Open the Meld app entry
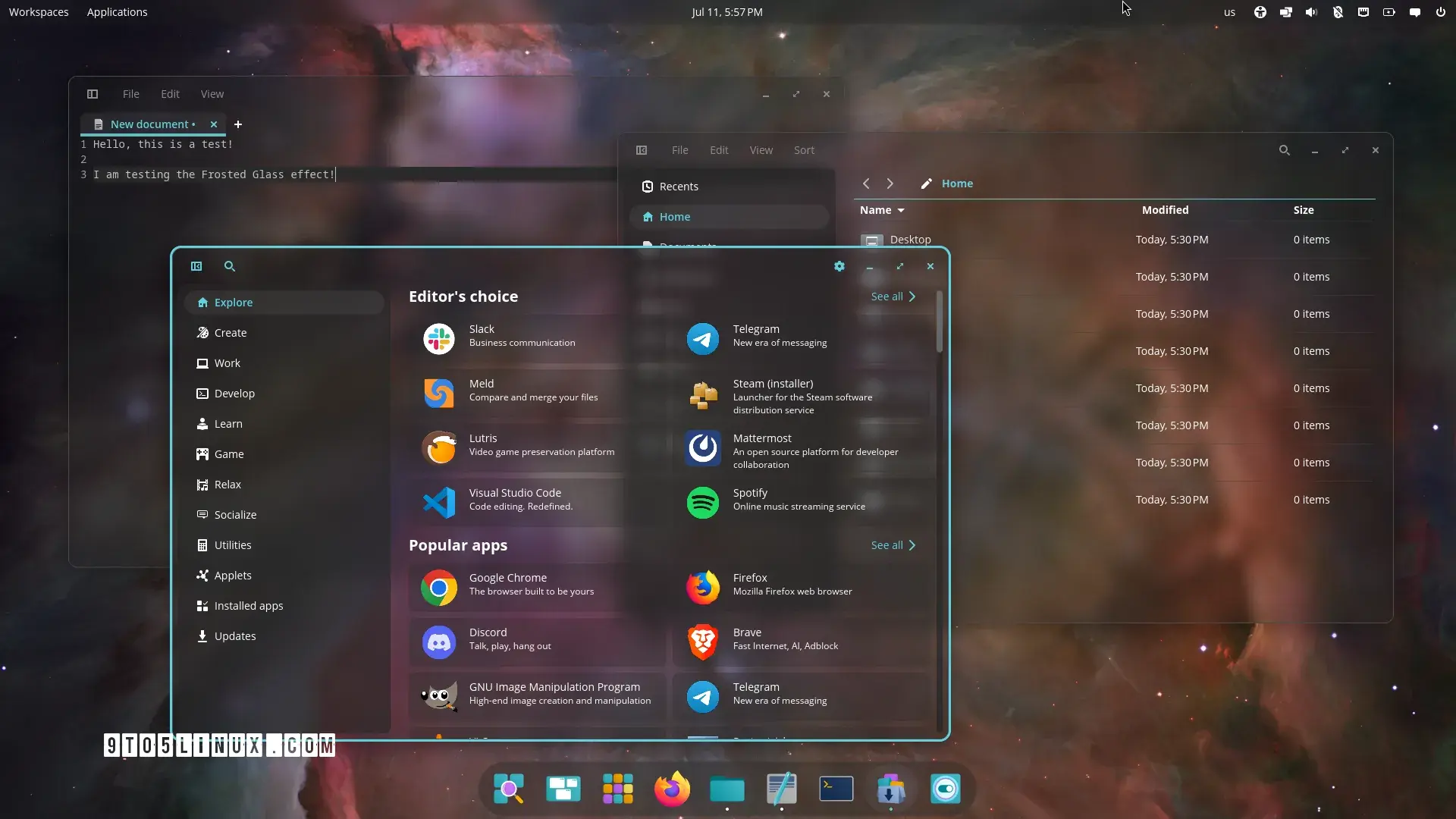The height and width of the screenshot is (819, 1456). click(x=538, y=393)
